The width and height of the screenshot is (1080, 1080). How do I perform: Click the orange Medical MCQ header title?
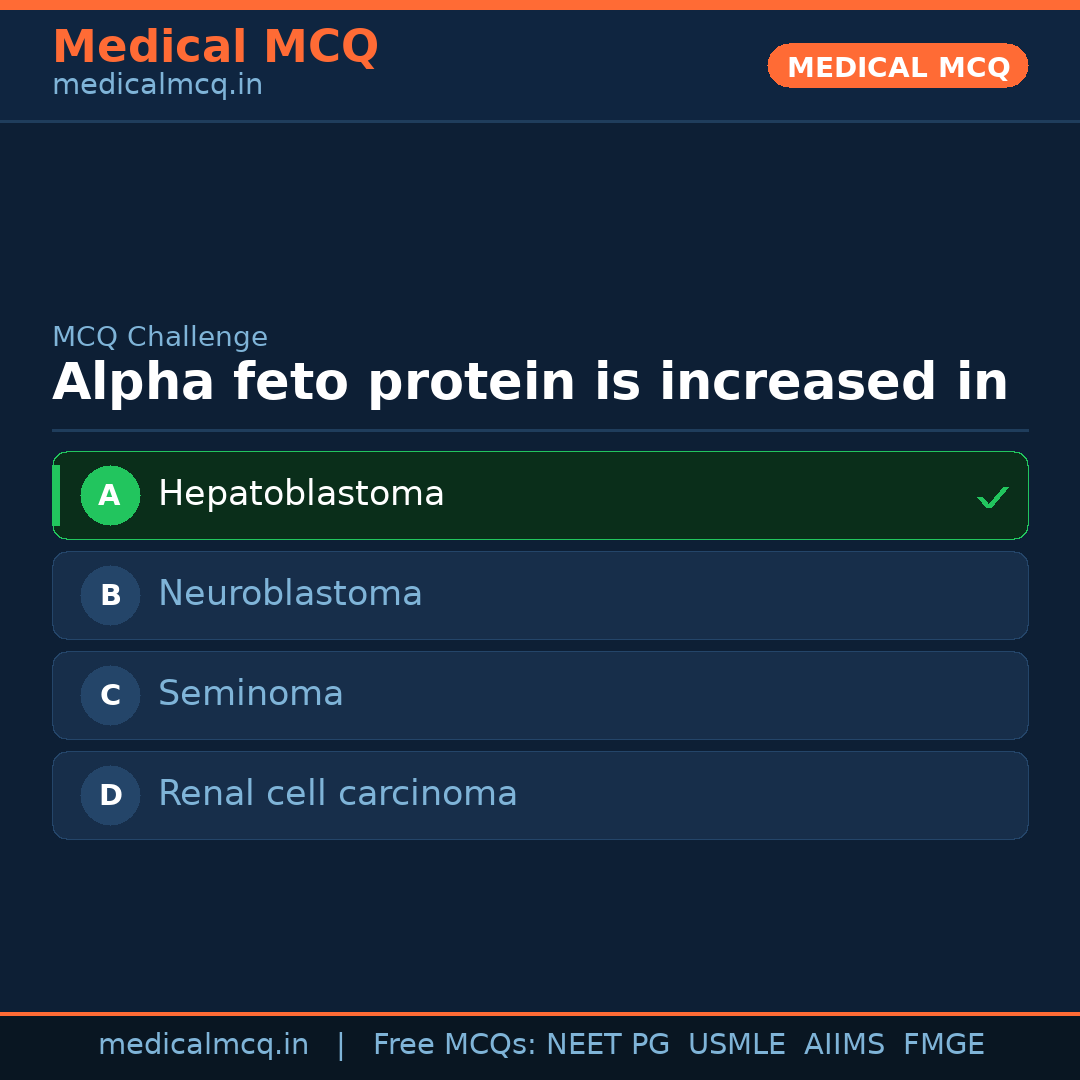tap(215, 47)
